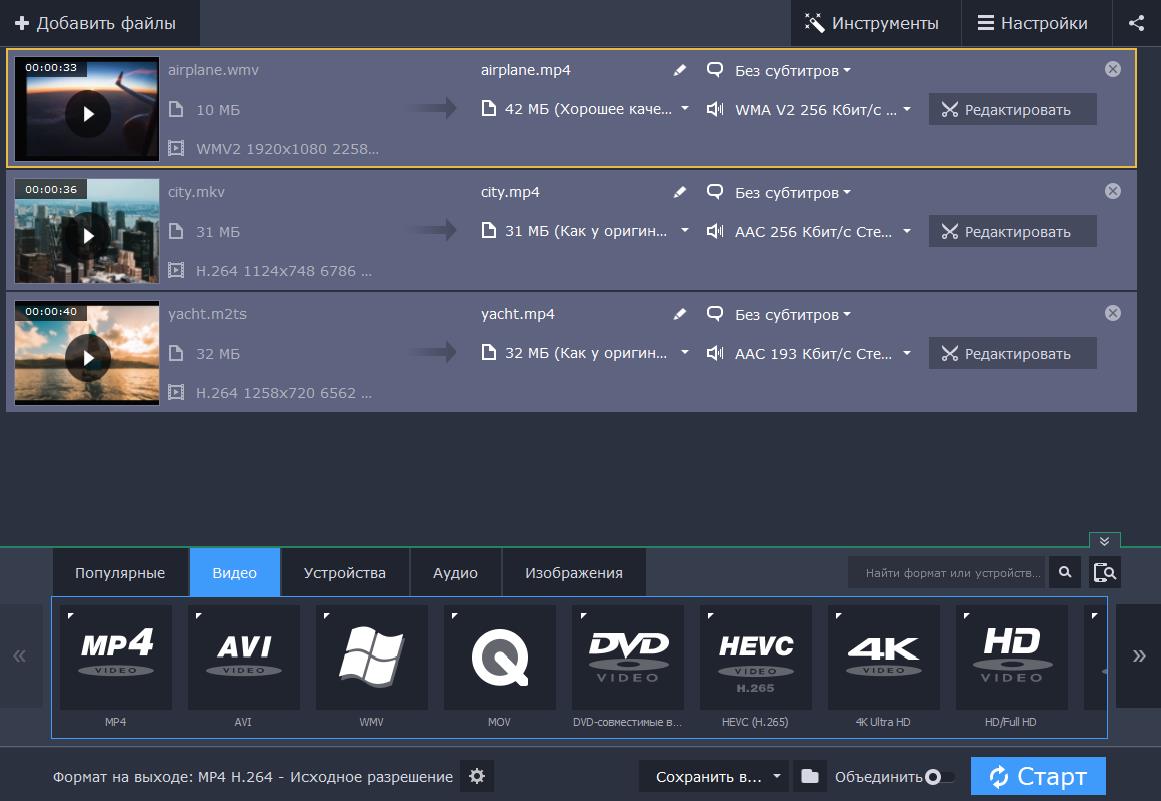
Task: Pick the 4K Ultra HD preset
Action: 883,657
